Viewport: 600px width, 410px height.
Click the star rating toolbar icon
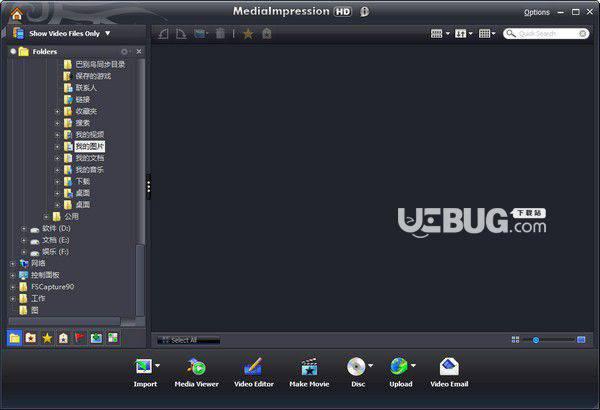(x=248, y=34)
